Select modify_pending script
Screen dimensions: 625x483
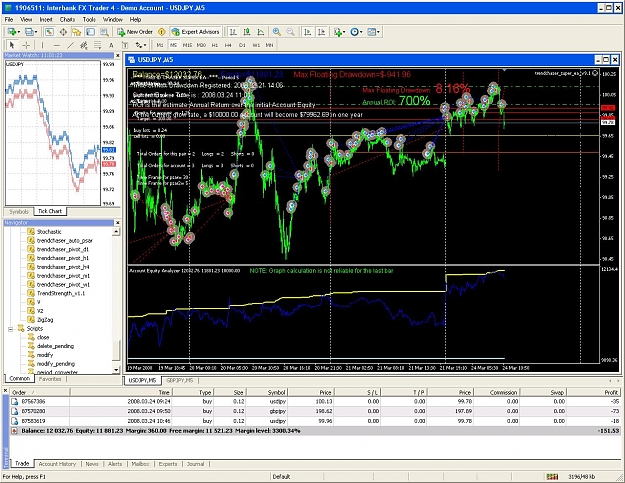pos(56,363)
